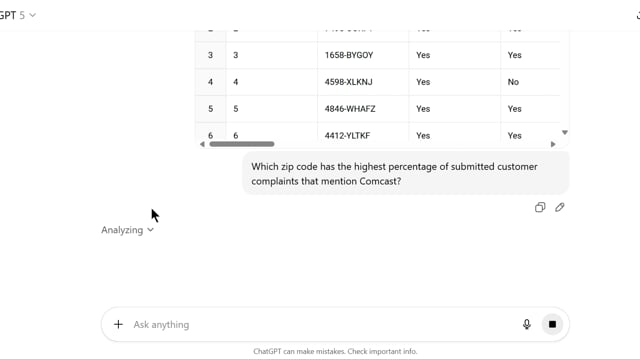The width and height of the screenshot is (640, 360).
Task: Click the Comcast complaints question bubble
Action: (406, 173)
